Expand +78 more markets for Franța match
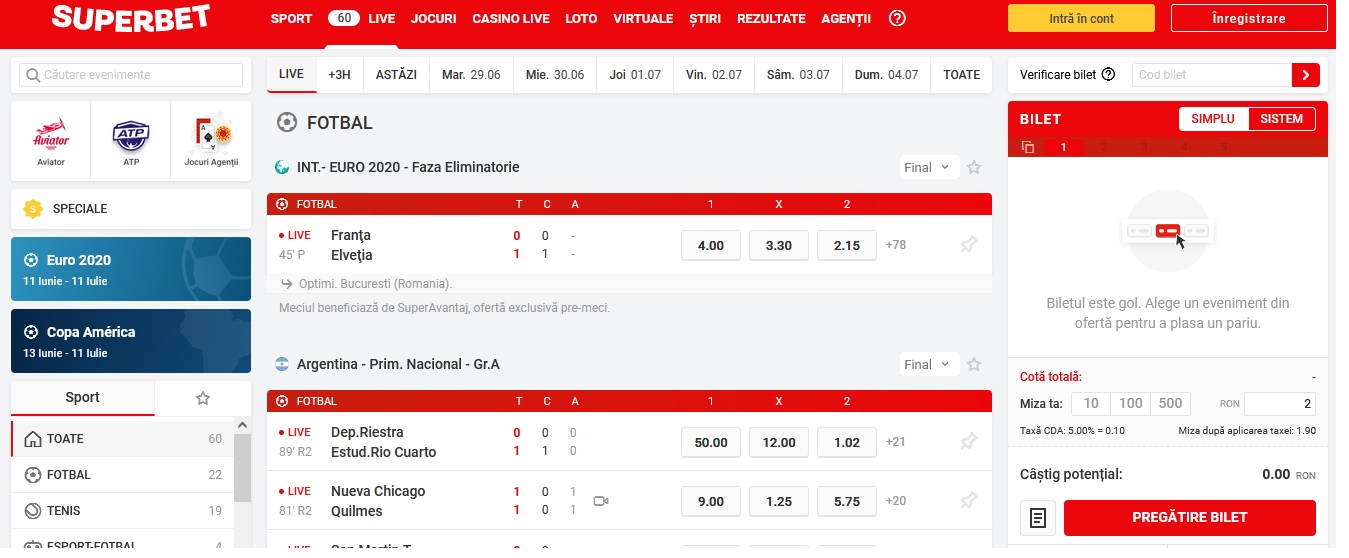1349x558 pixels. [x=896, y=245]
